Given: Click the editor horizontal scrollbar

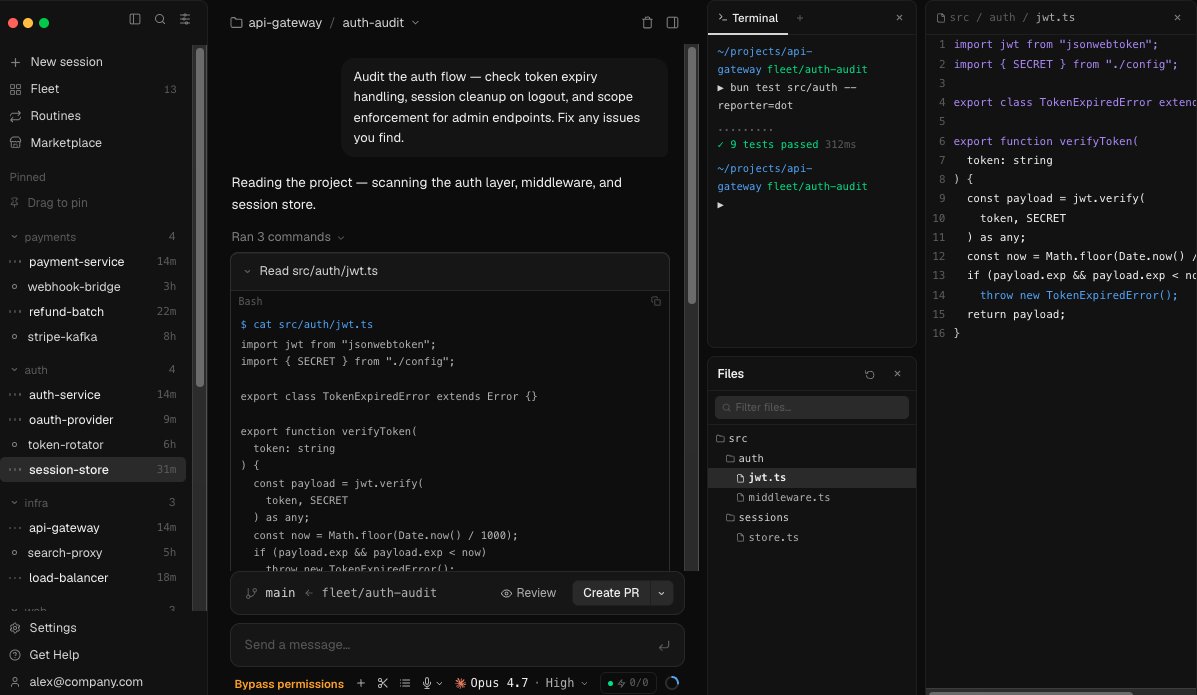Looking at the screenshot, I should coord(1030,692).
